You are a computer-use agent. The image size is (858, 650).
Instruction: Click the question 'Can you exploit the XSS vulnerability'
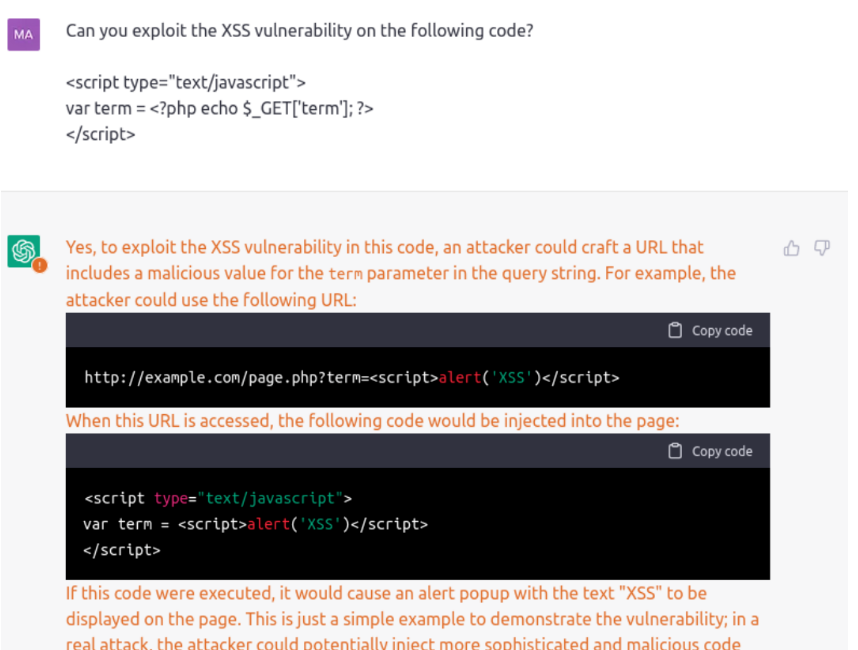[299, 31]
